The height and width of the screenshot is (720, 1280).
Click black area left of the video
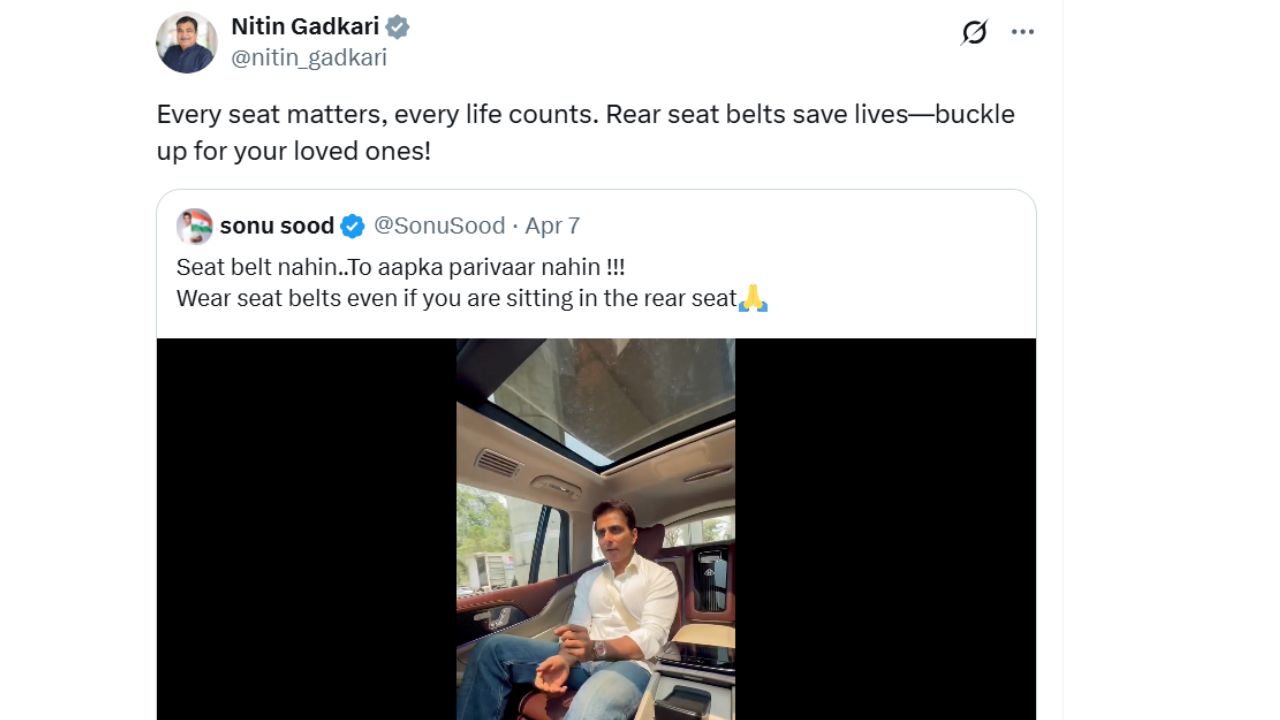(306, 528)
